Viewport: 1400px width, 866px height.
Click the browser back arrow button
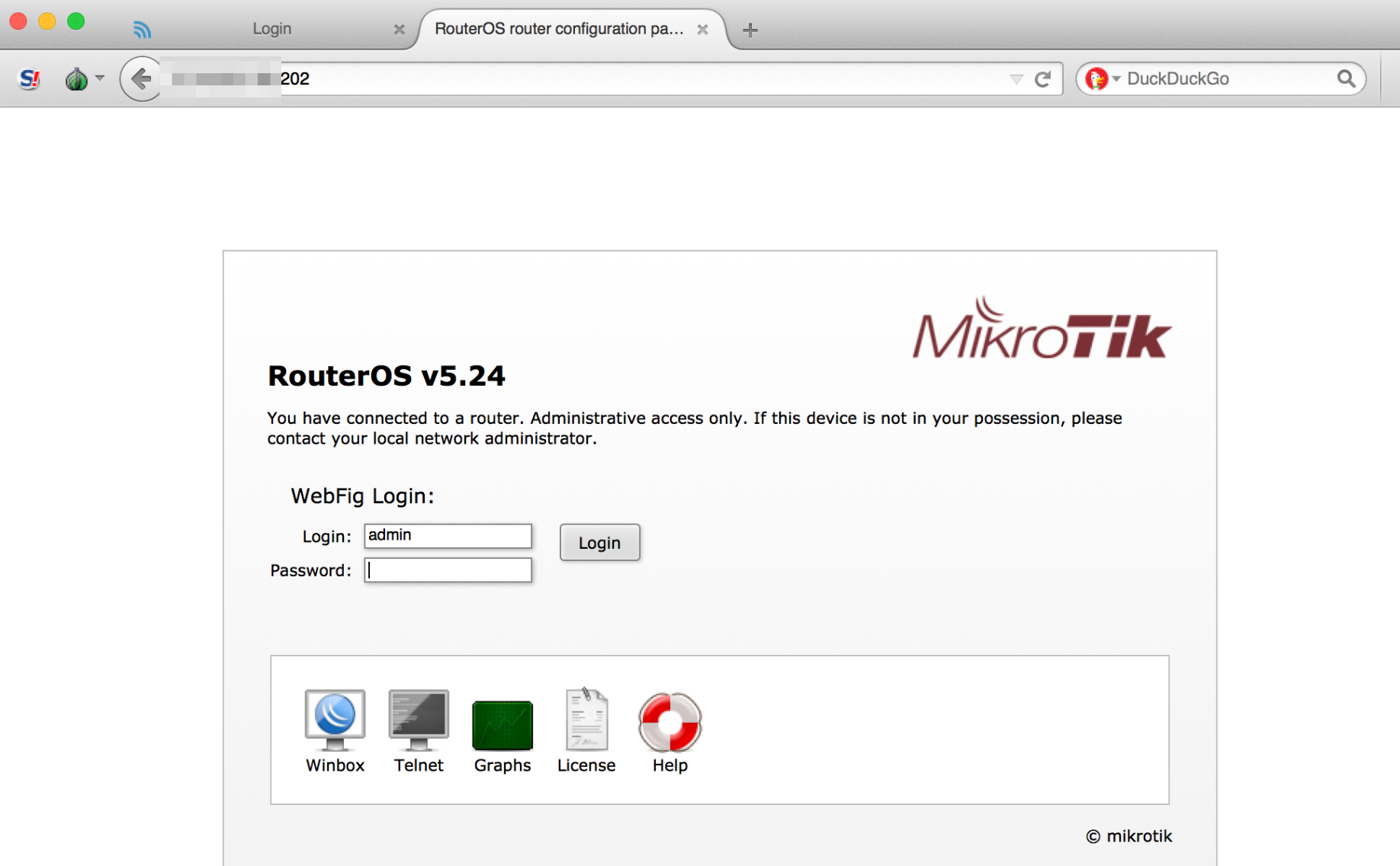[x=141, y=79]
